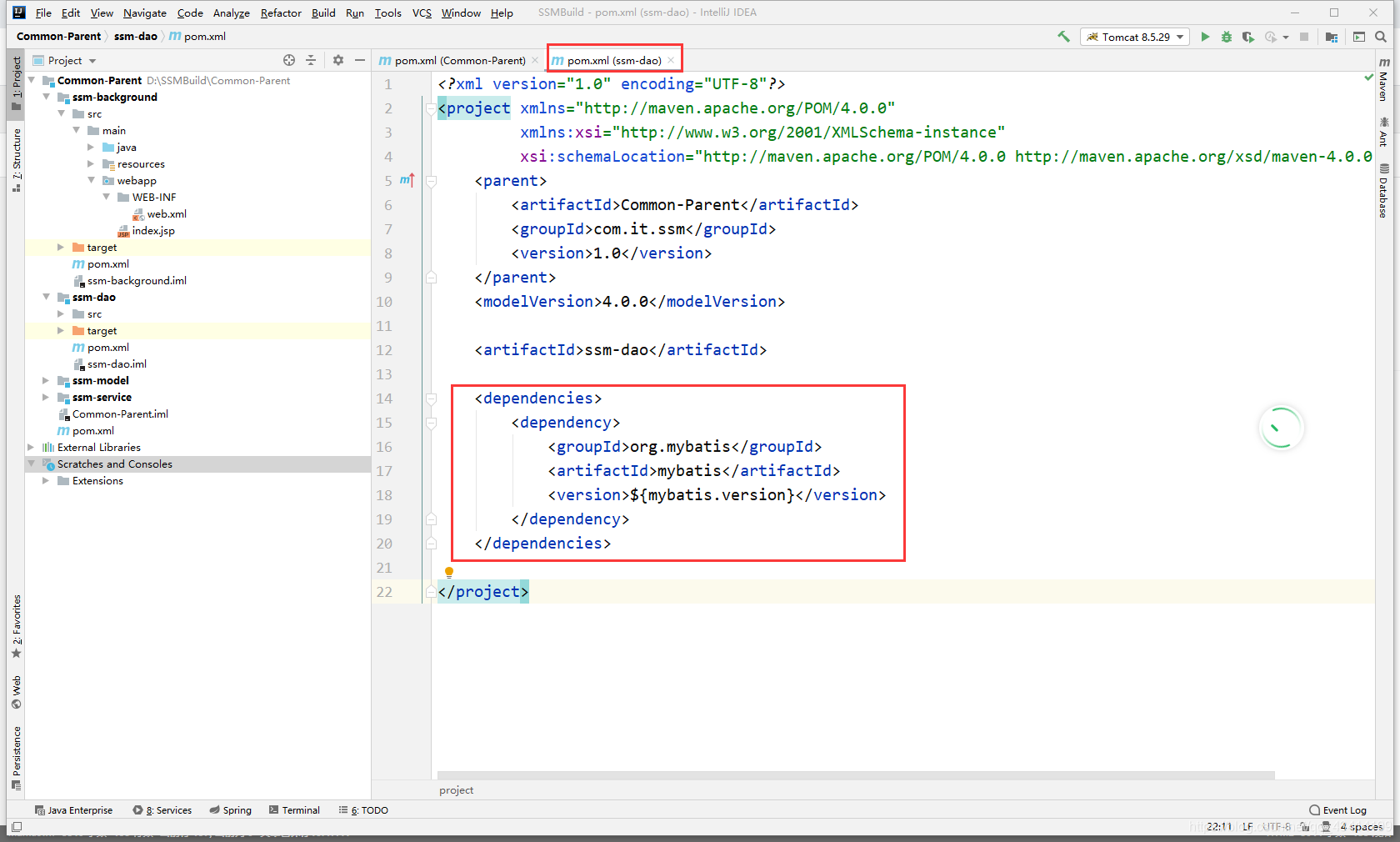Expand the java folder in the tree
The height and width of the screenshot is (842, 1400).
pyautogui.click(x=91, y=147)
